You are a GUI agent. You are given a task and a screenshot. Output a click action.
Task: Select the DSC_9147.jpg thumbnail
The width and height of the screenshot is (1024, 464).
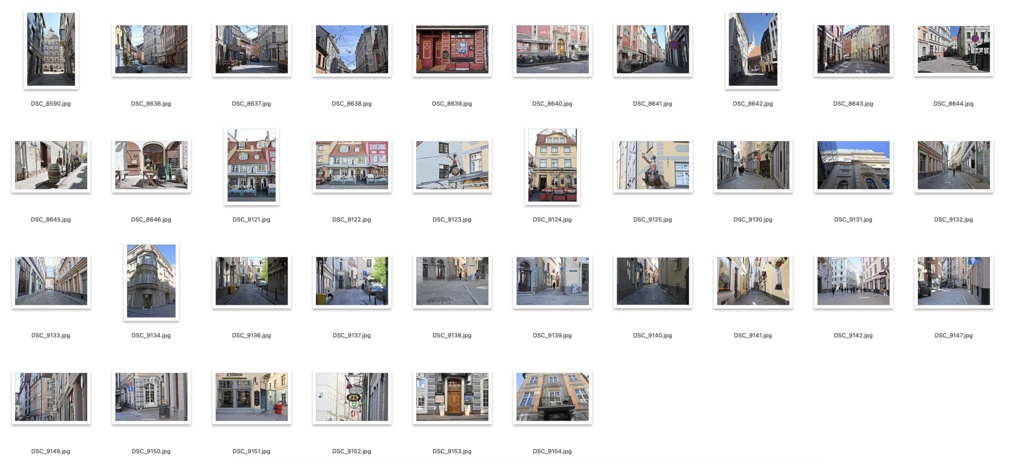coord(953,281)
